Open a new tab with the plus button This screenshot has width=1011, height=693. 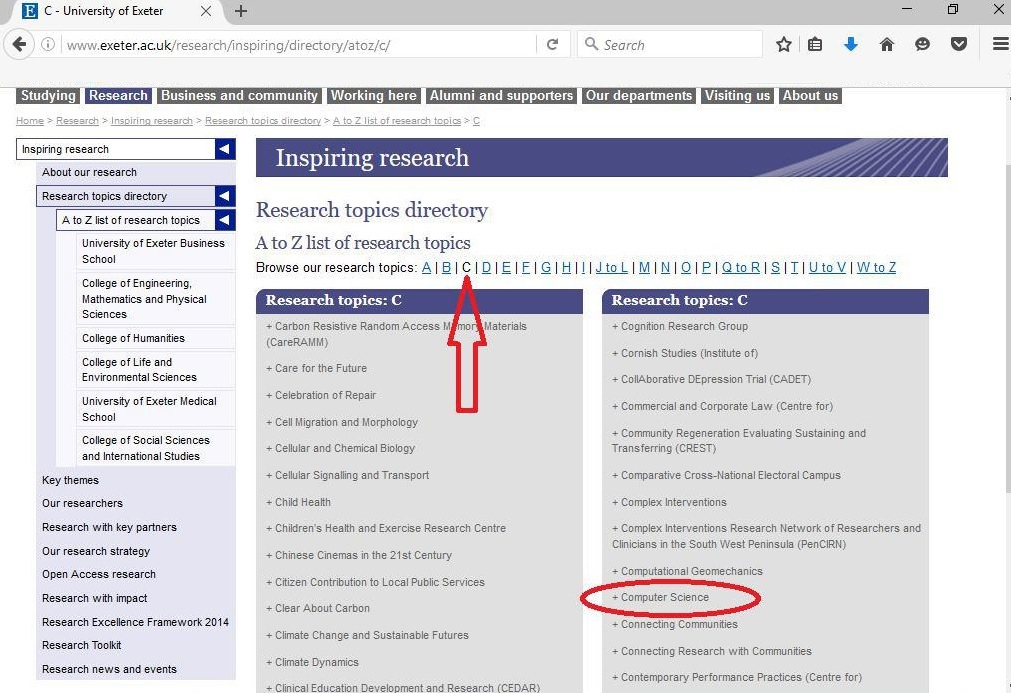pyautogui.click(x=240, y=11)
